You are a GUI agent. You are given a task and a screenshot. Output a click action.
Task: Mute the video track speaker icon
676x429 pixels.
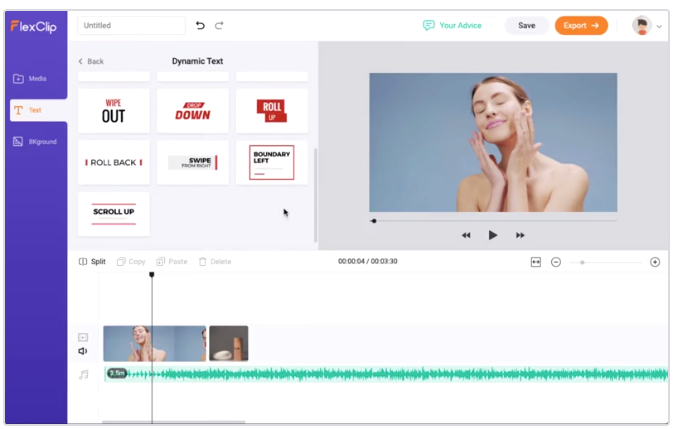[x=83, y=351]
